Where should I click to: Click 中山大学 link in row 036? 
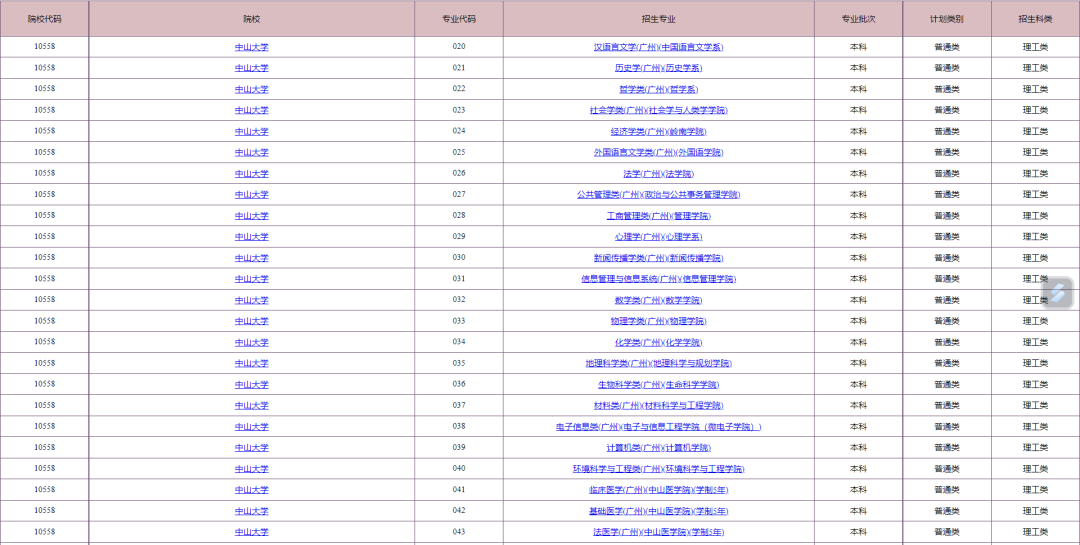(x=251, y=384)
